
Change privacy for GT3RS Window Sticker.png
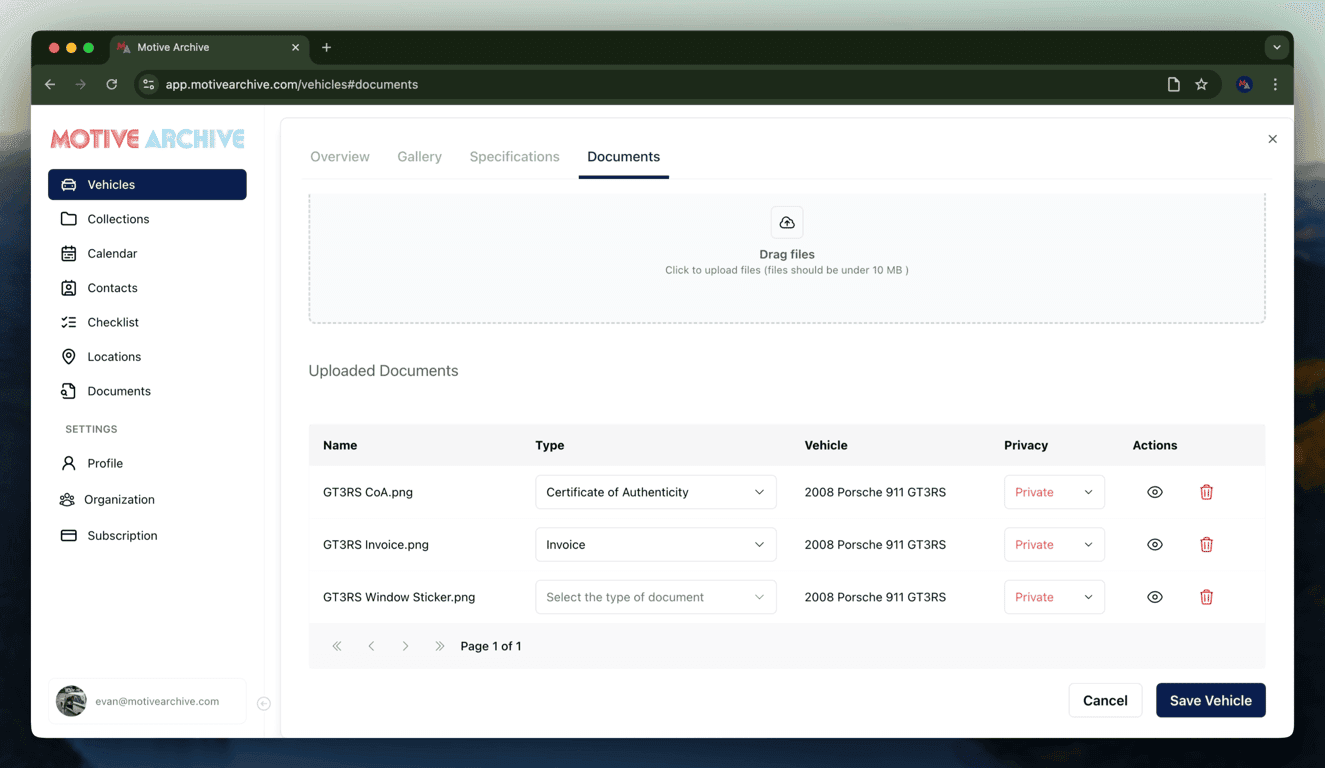1054,597
